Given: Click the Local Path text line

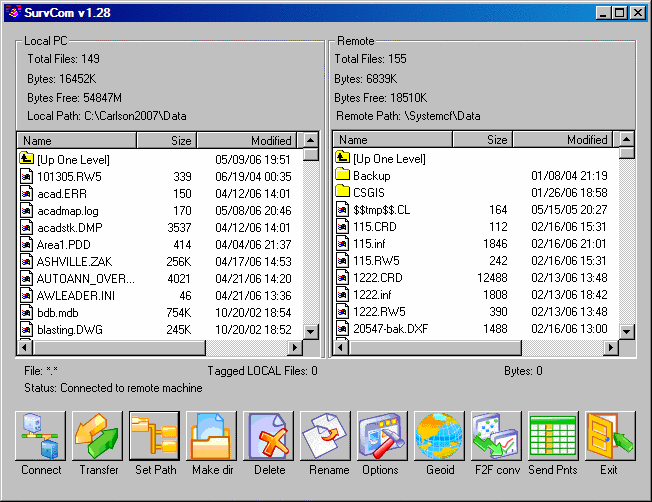Looking at the screenshot, I should click(107, 116).
